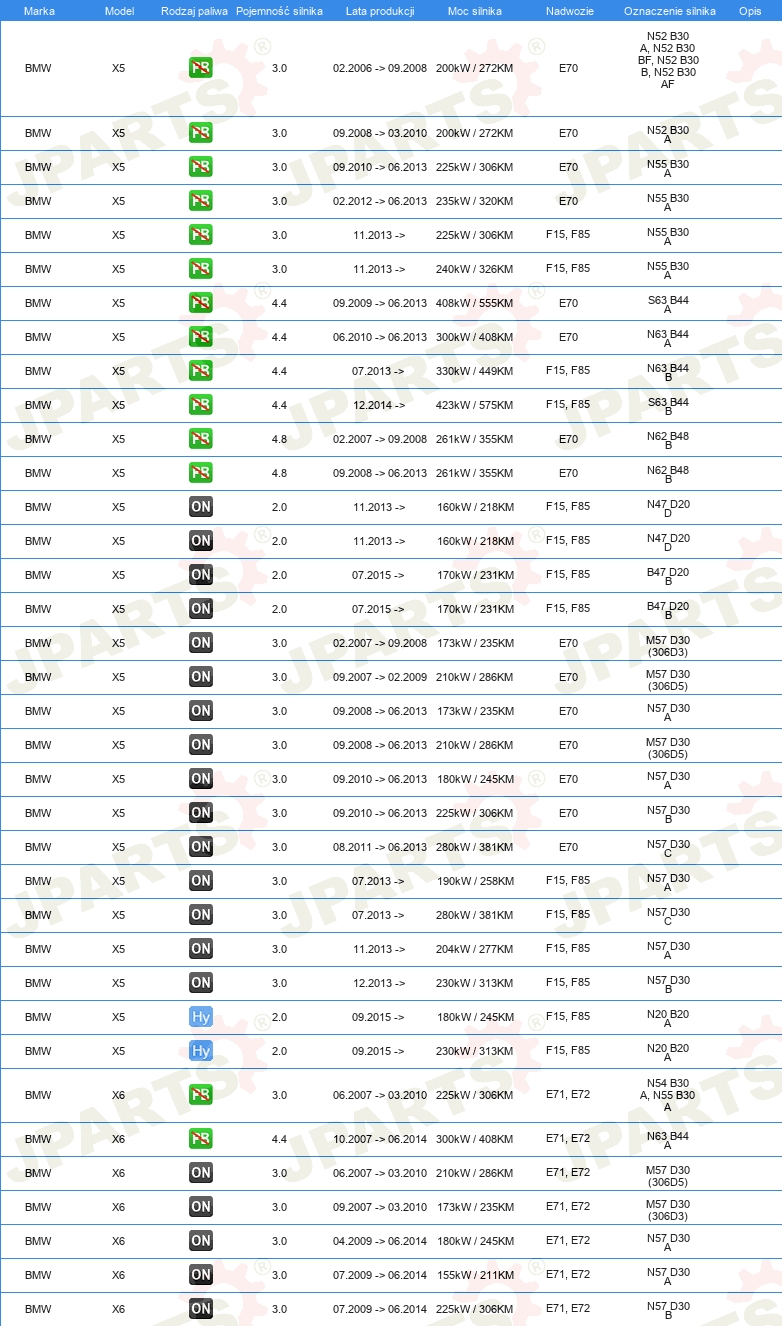Click the 330kW / 449KM power cell
Image resolution: width=782 pixels, height=1326 pixels.
coord(474,371)
